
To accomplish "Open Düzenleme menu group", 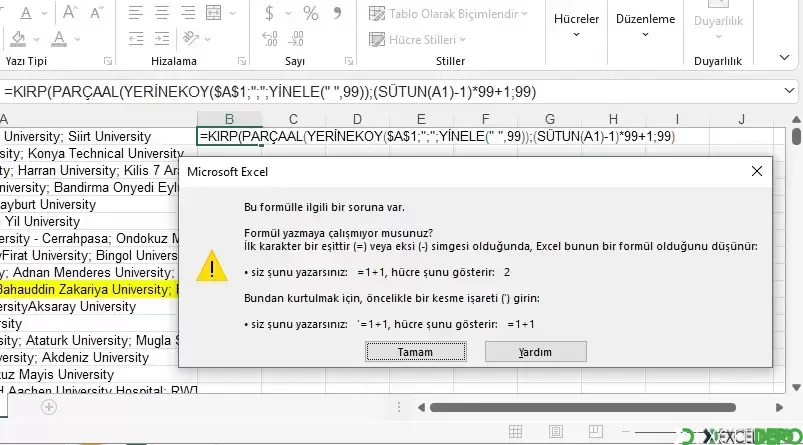I will coord(645,26).
